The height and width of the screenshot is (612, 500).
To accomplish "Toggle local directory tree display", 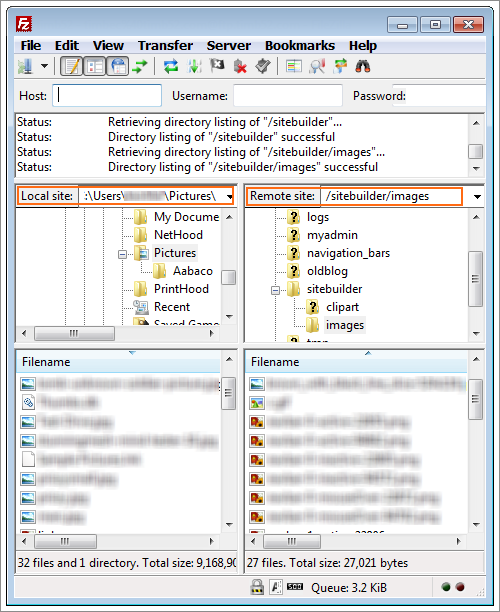I will click(x=95, y=66).
